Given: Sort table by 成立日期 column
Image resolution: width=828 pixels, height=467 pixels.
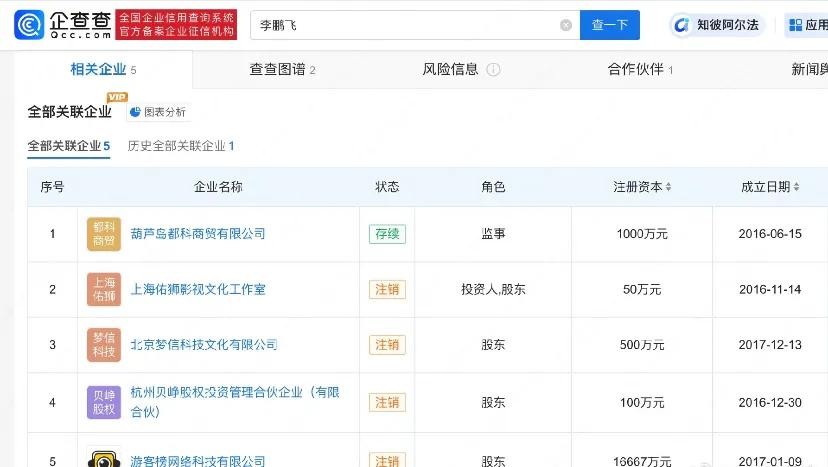Looking at the screenshot, I should pos(770,187).
